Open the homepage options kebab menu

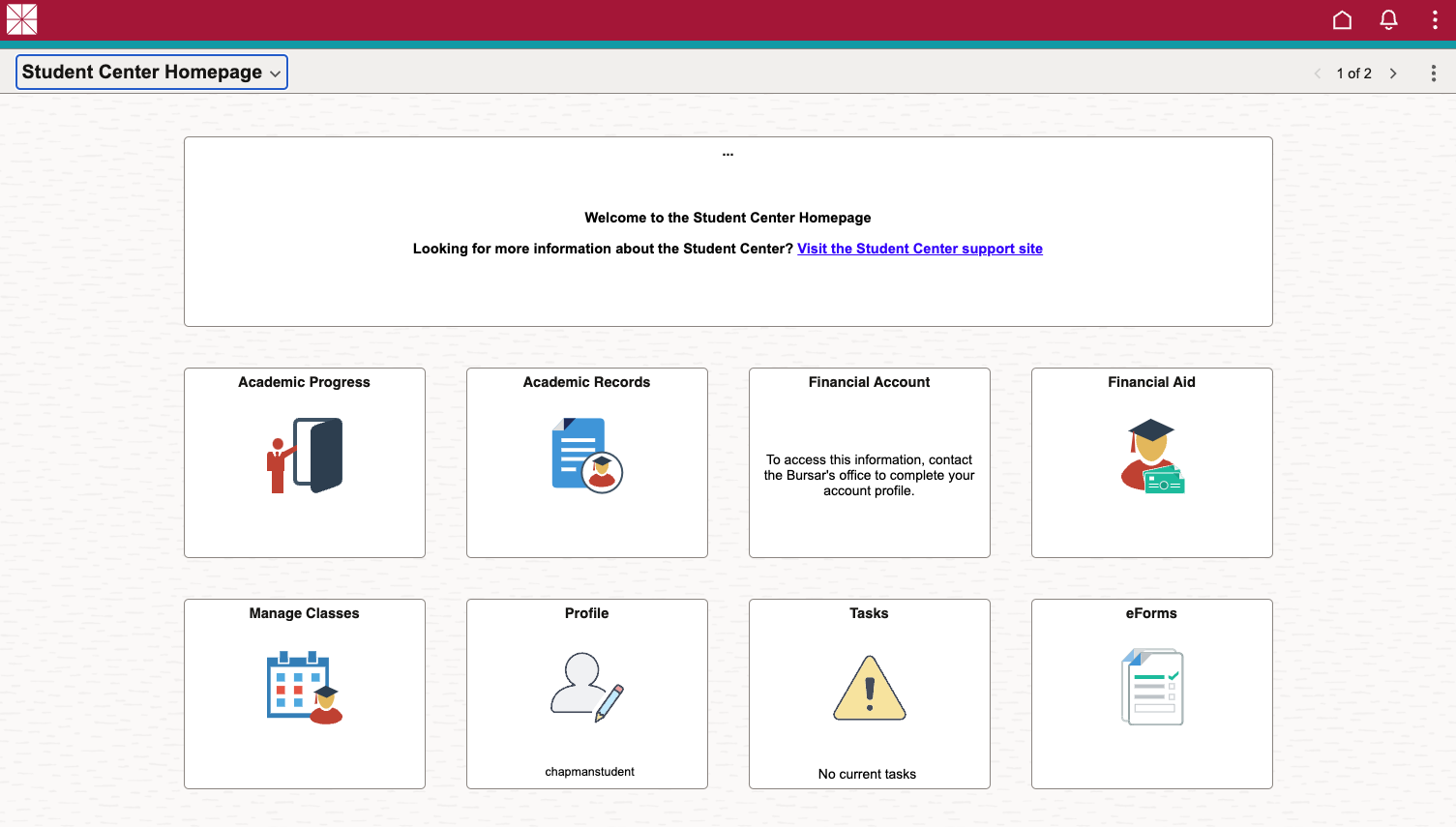(1433, 74)
